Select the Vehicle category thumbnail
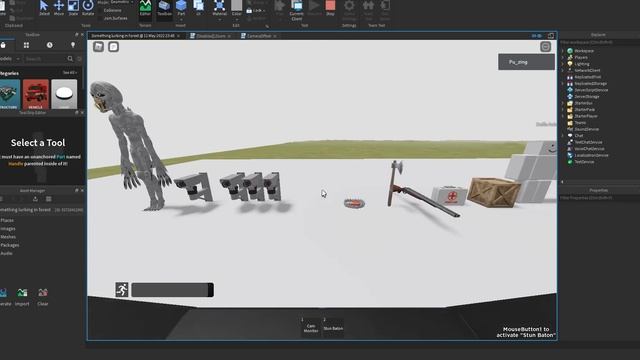 (x=36, y=94)
